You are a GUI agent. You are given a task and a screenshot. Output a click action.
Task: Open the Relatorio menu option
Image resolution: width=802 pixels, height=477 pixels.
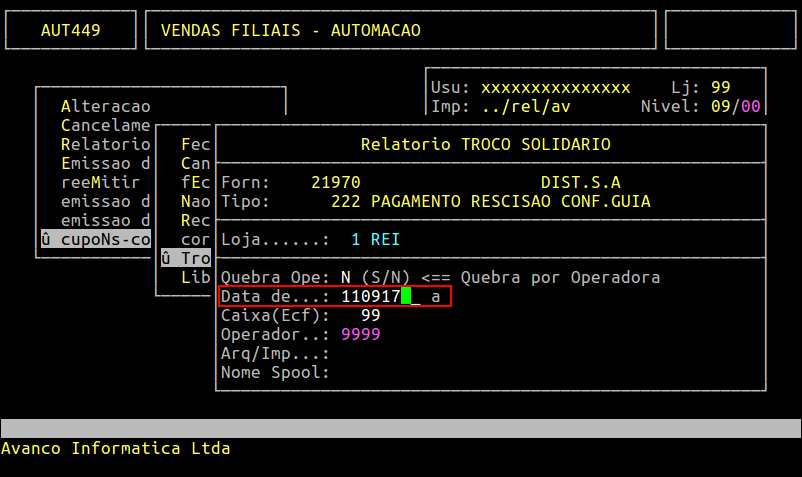[105, 145]
